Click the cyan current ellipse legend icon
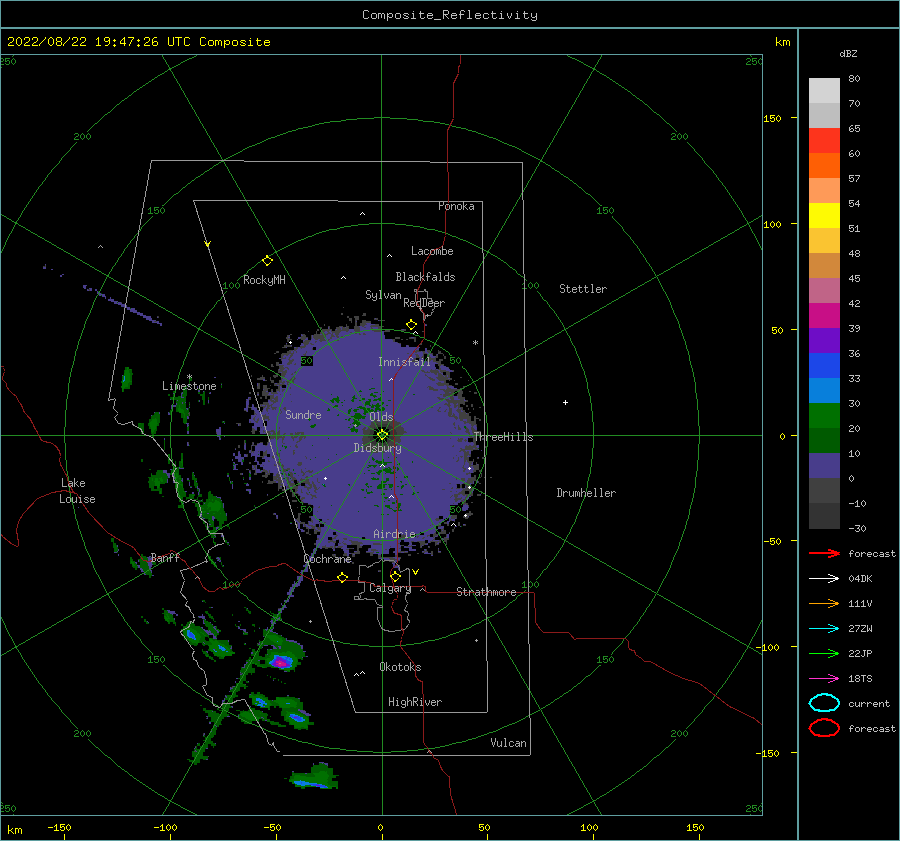 824,703
